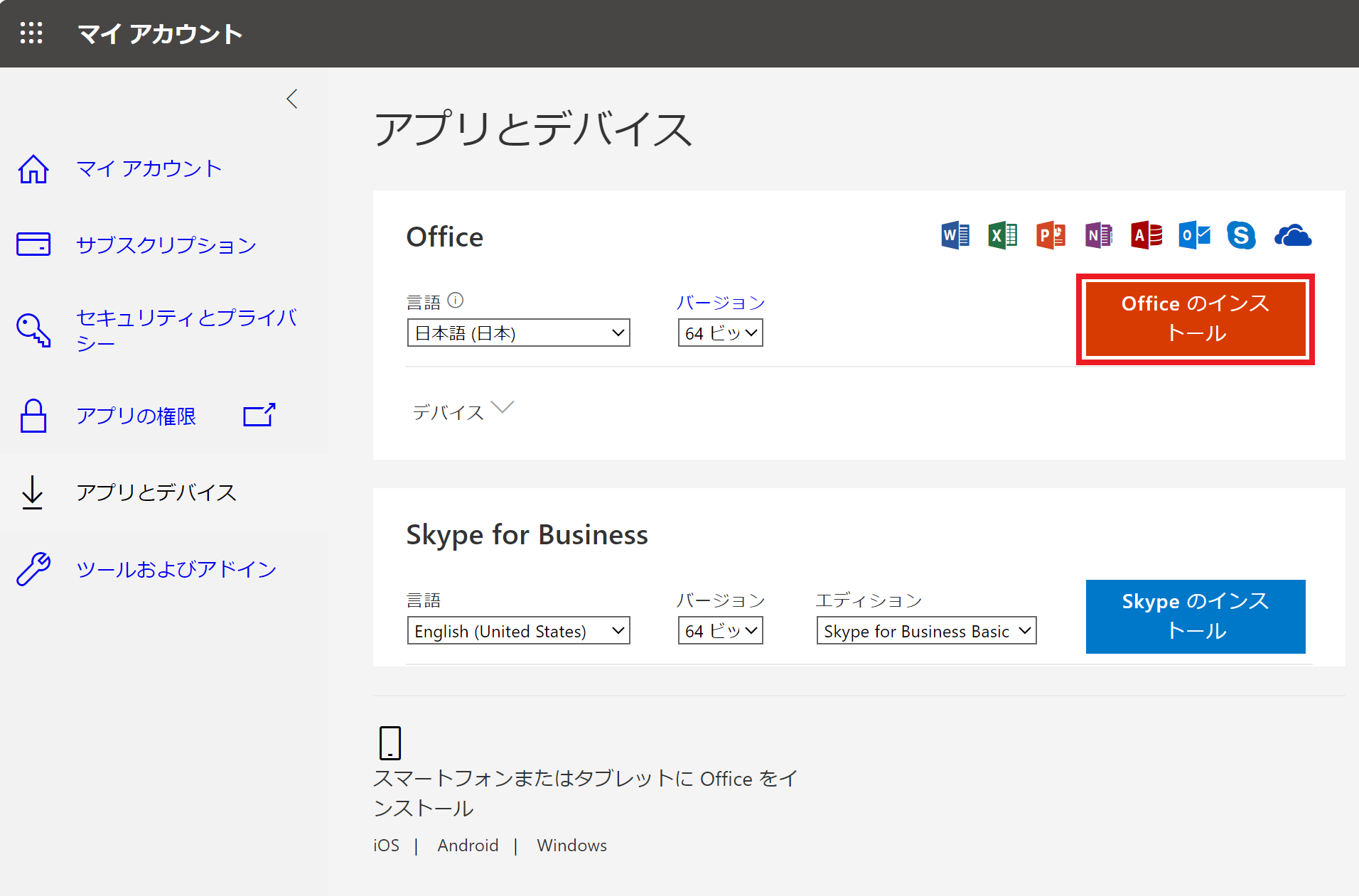1359x896 pixels.
Task: Collapse the left navigation pane chevron
Action: coord(291,99)
